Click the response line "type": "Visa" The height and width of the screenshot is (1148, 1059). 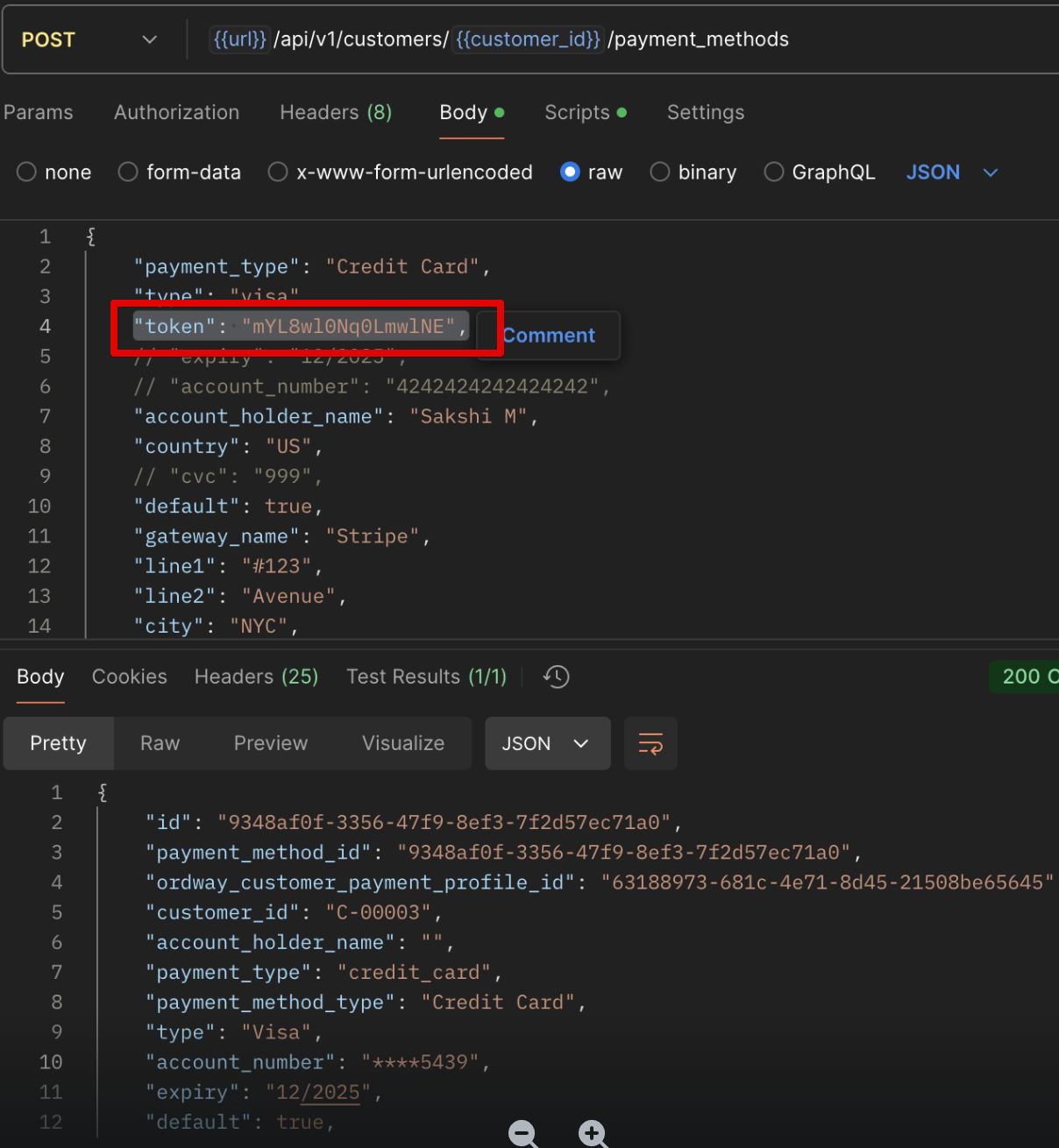click(235, 1032)
